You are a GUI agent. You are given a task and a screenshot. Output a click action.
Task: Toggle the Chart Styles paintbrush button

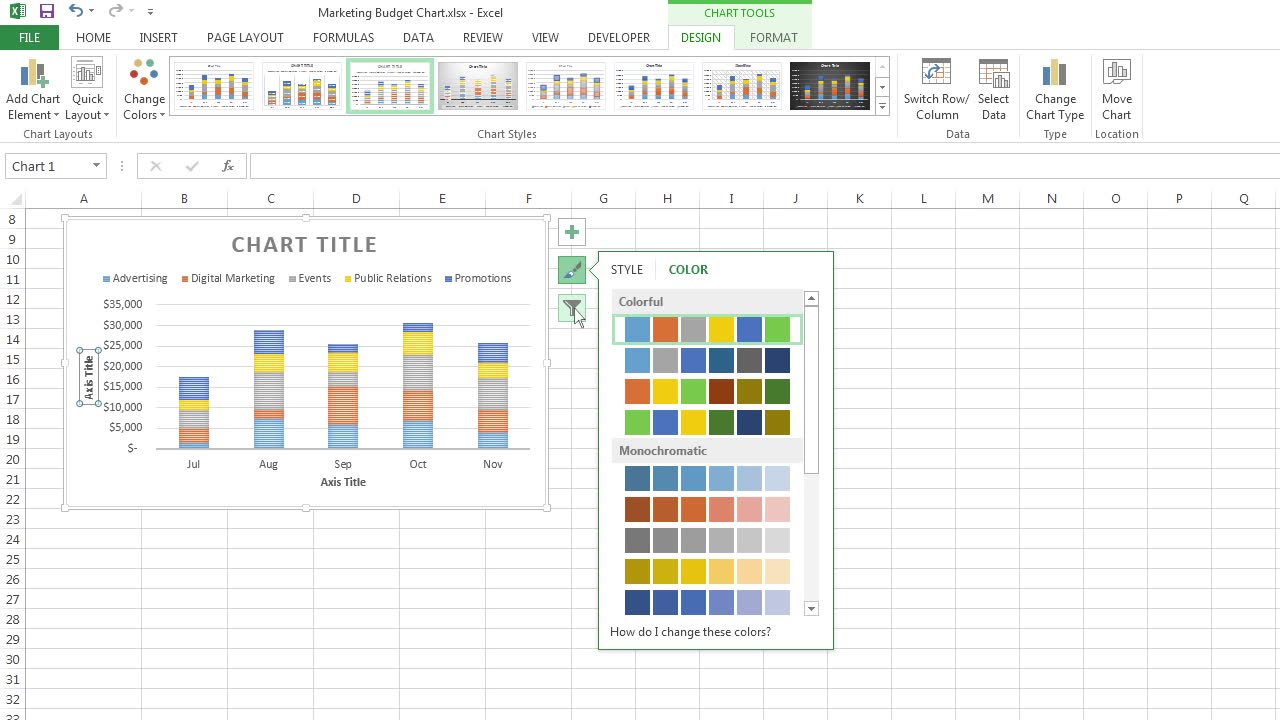pyautogui.click(x=572, y=270)
